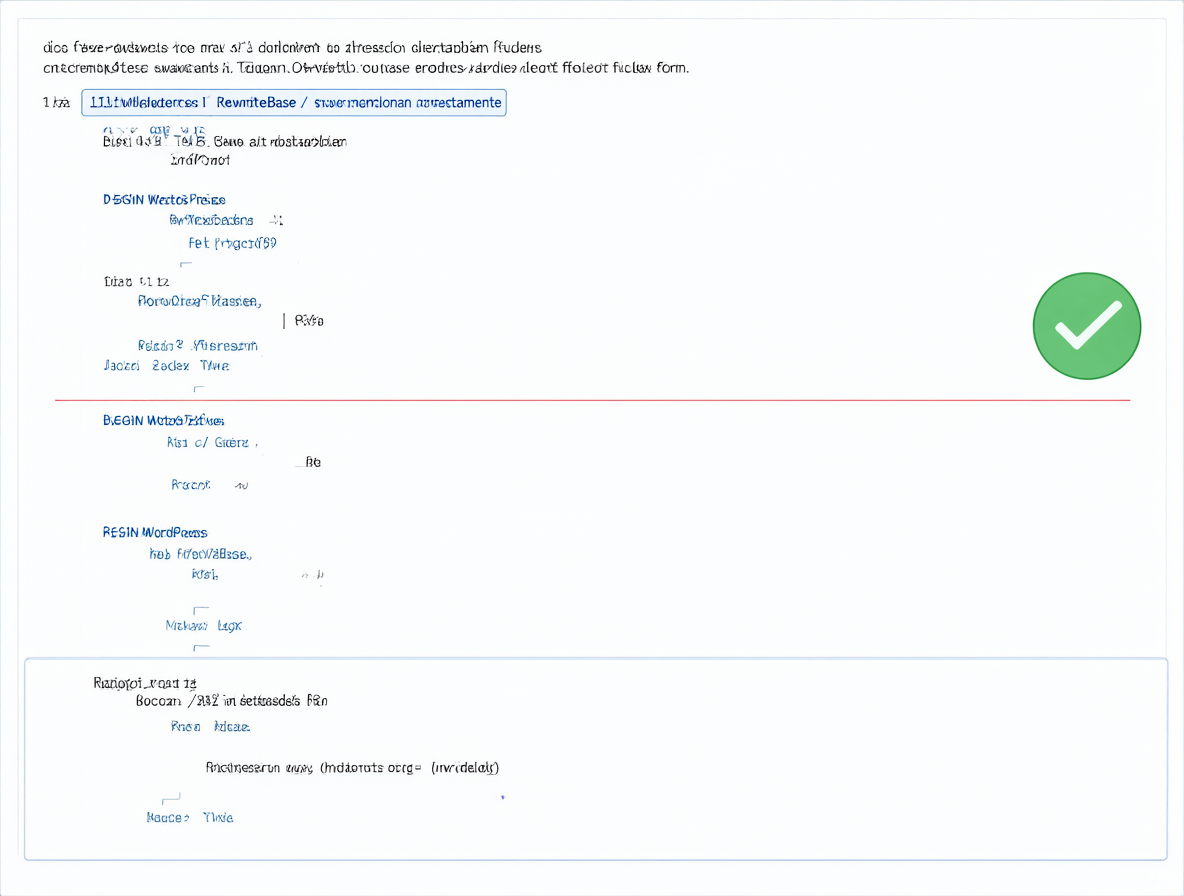The image size is (1184, 896).
Task: Click the green checkmark circle icon
Action: coord(1087,326)
